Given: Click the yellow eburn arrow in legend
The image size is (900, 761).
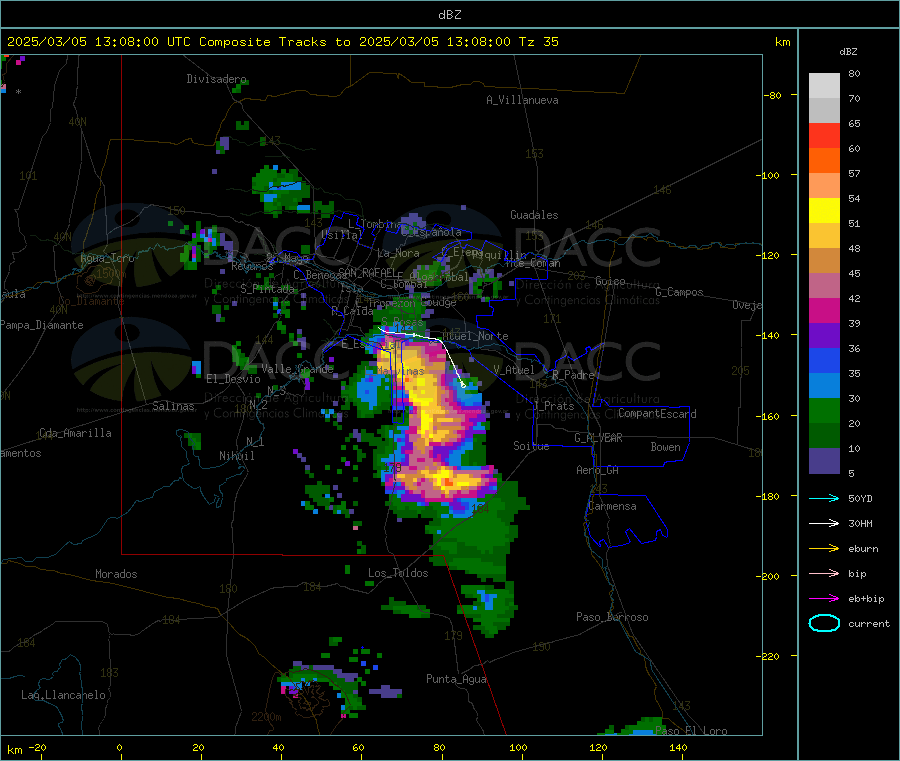Looking at the screenshot, I should (824, 549).
